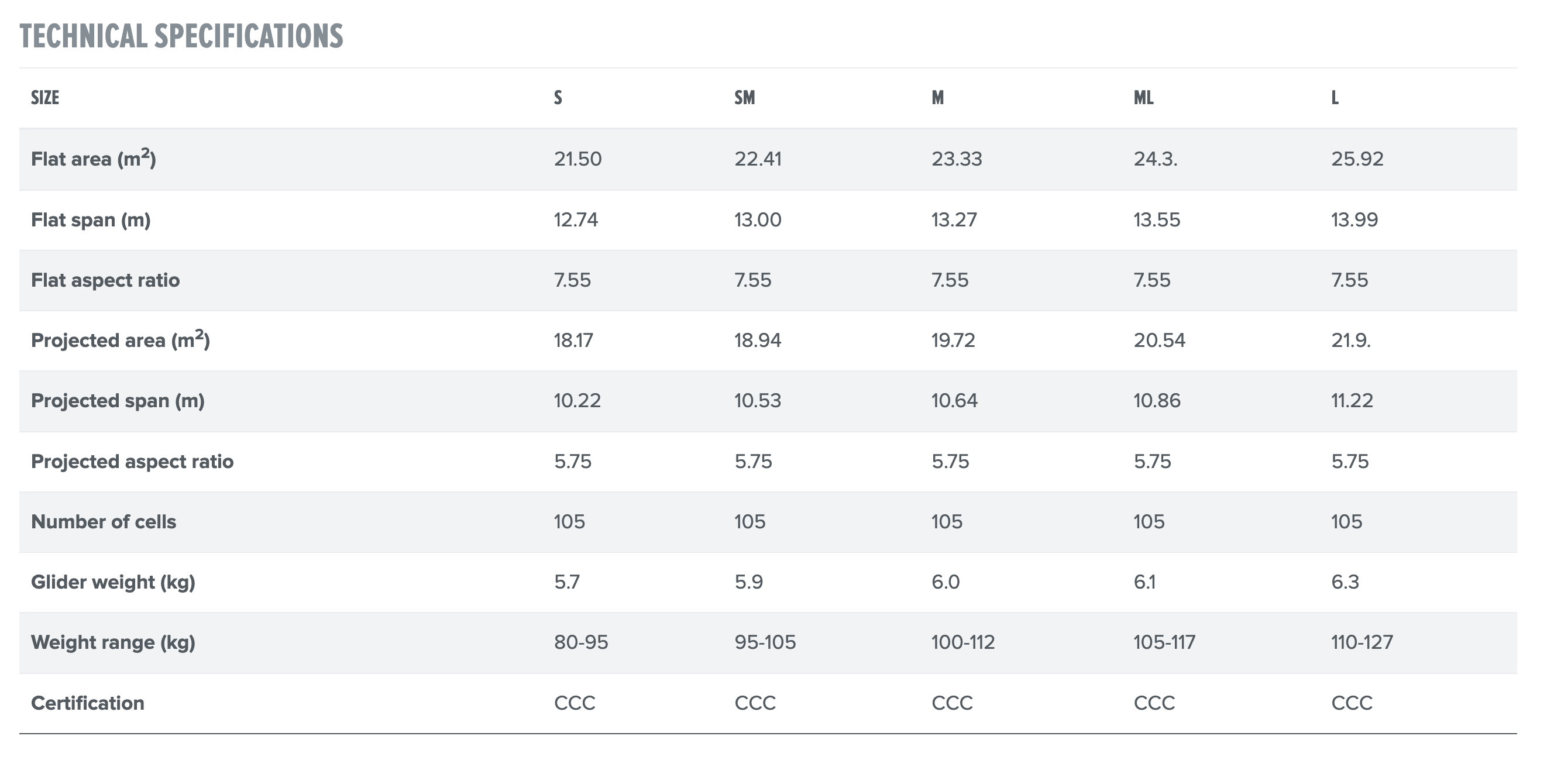Screen dimensions: 1554x784
Task: Select the SM size column header
Action: [744, 98]
